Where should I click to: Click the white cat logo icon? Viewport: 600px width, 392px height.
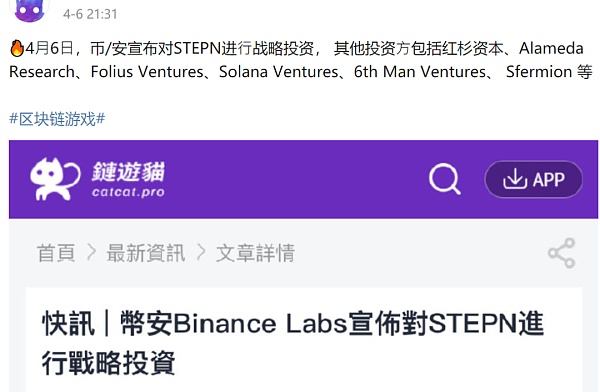[x=55, y=179]
